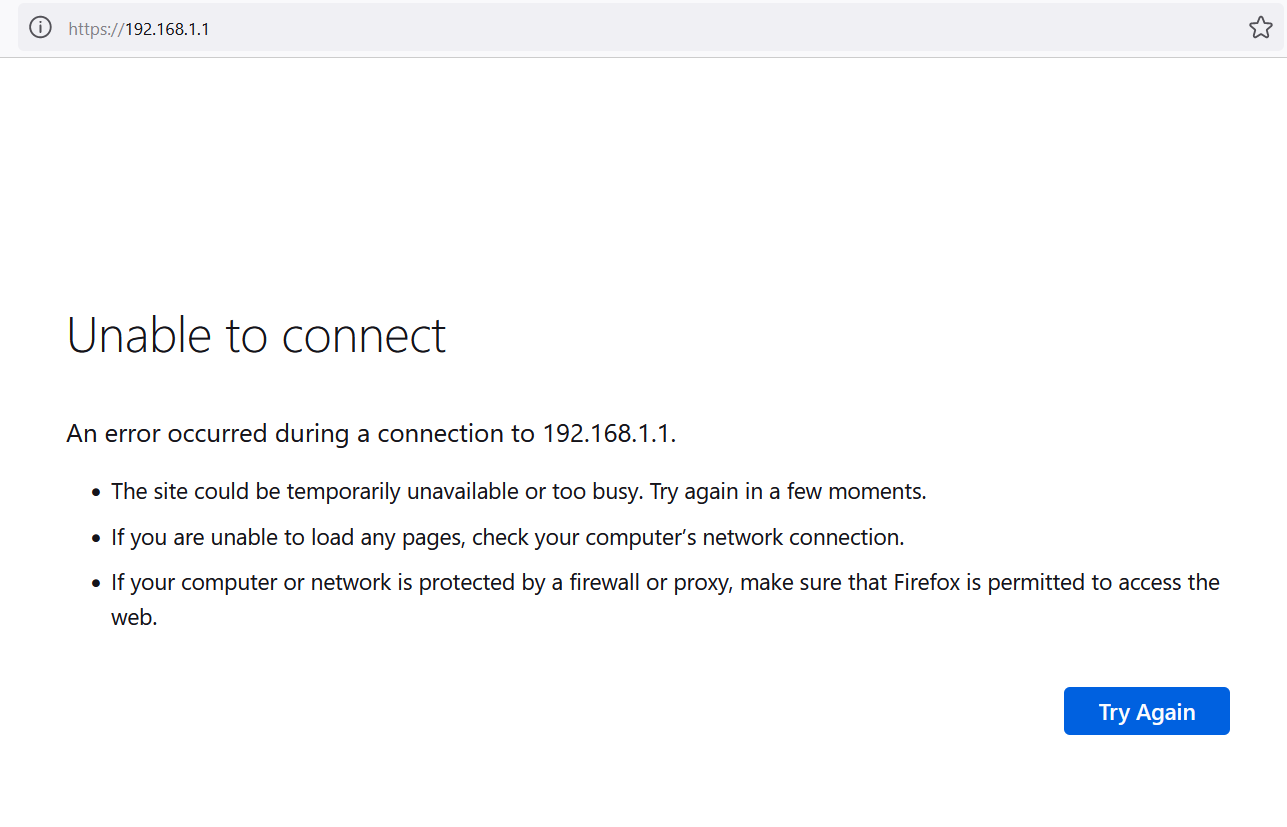Bookmark this page with the star icon
This screenshot has height=827, width=1287.
(x=1260, y=28)
